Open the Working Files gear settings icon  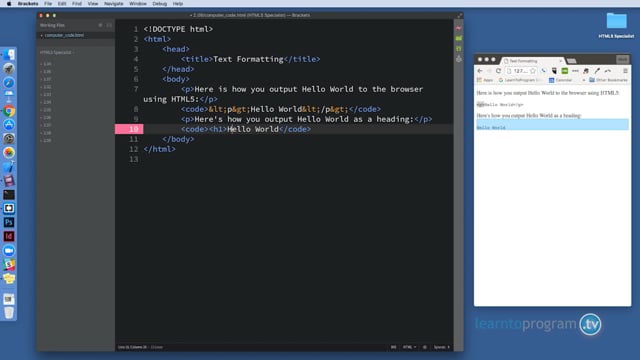(x=100, y=25)
